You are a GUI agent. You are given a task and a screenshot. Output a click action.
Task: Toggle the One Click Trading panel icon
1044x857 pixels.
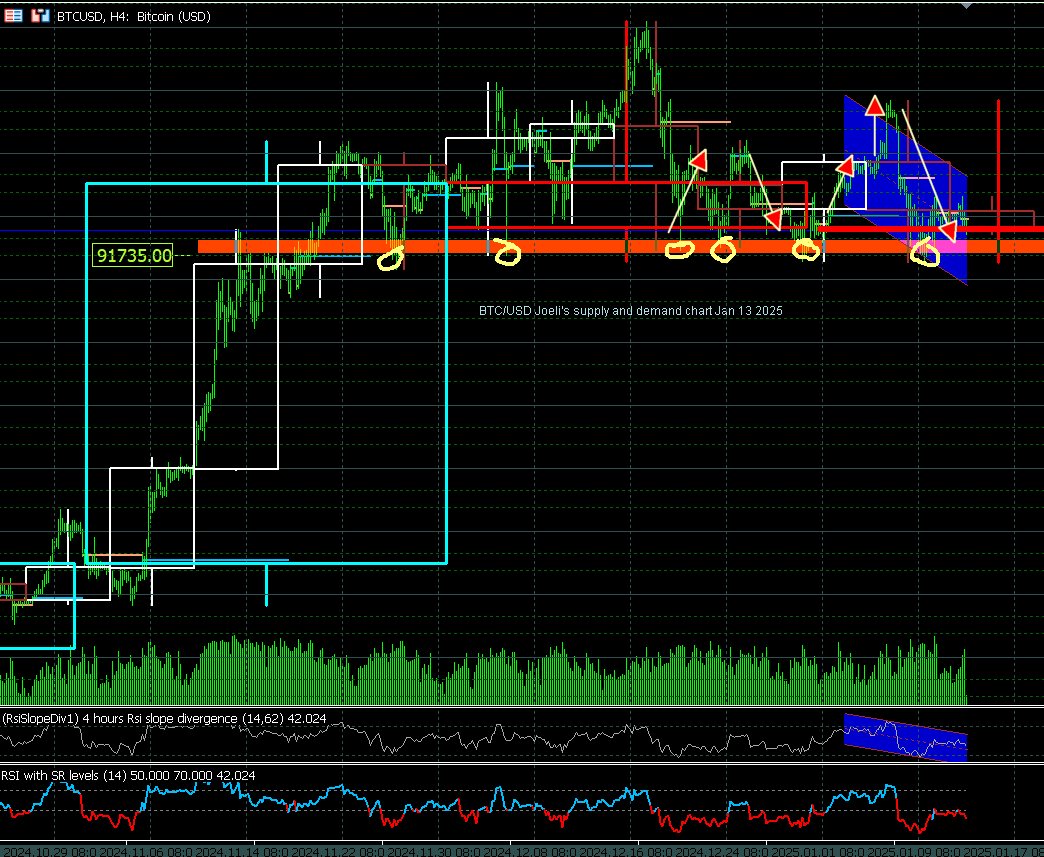coord(41,16)
